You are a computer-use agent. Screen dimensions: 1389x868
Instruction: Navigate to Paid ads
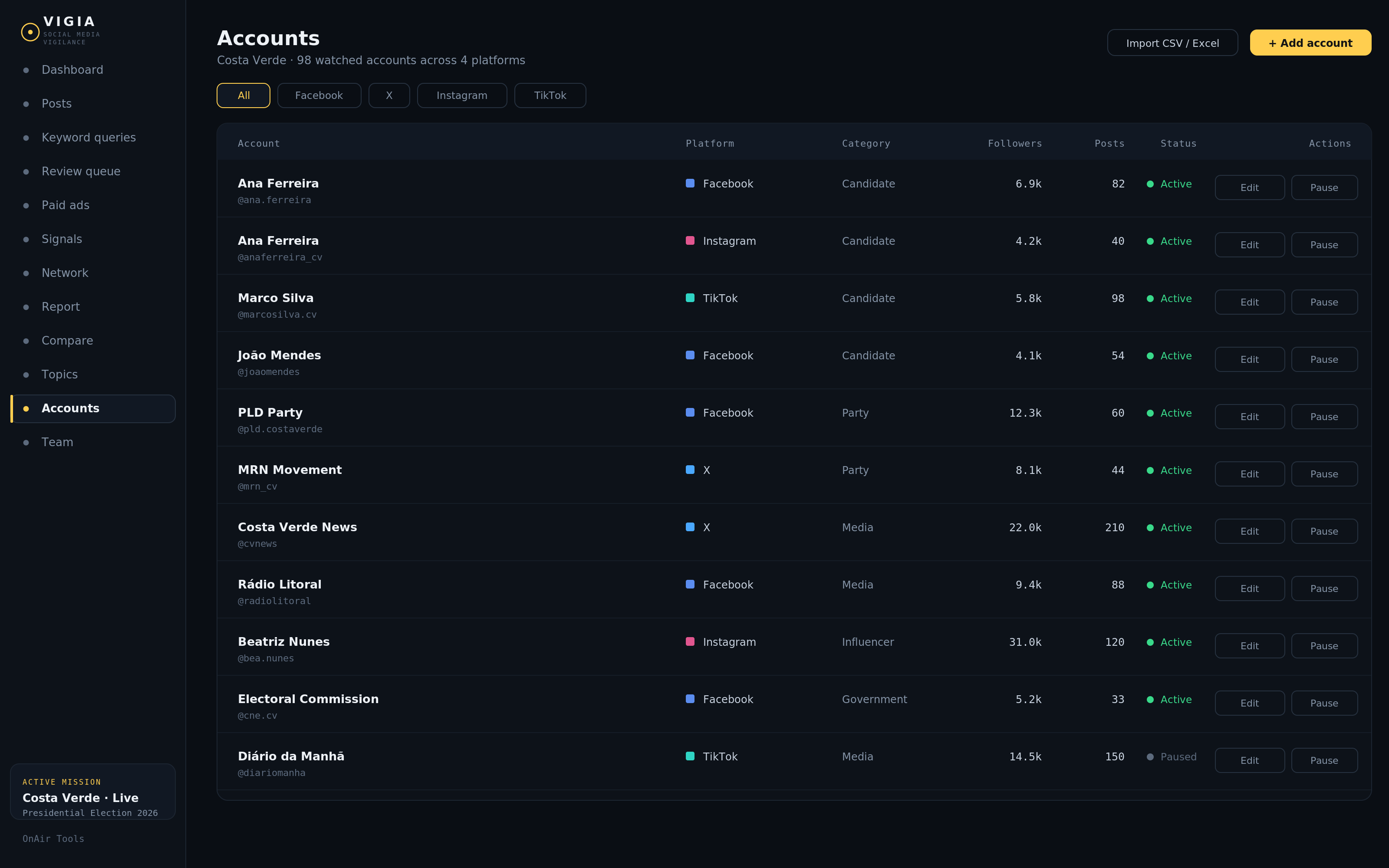[93, 206]
